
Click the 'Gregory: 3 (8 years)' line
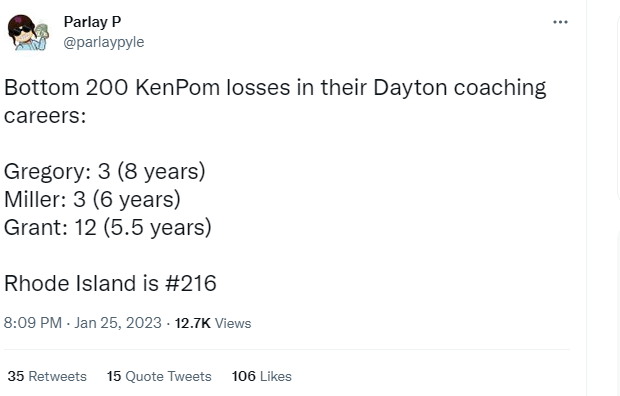105,172
